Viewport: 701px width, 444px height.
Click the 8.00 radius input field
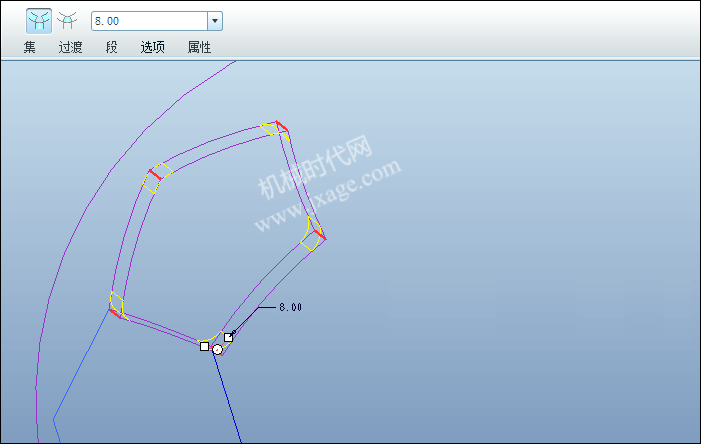click(x=149, y=21)
